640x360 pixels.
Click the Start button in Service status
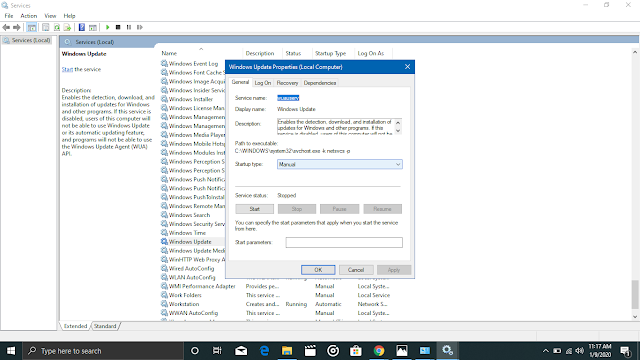pos(255,209)
